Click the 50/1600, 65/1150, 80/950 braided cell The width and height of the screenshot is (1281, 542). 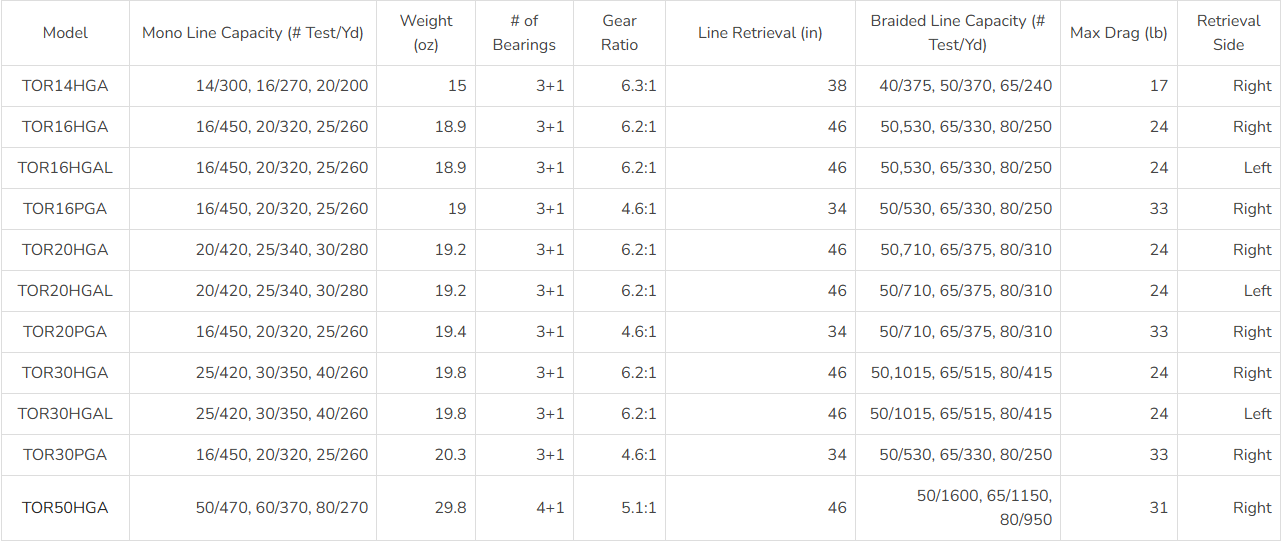[x=984, y=508]
